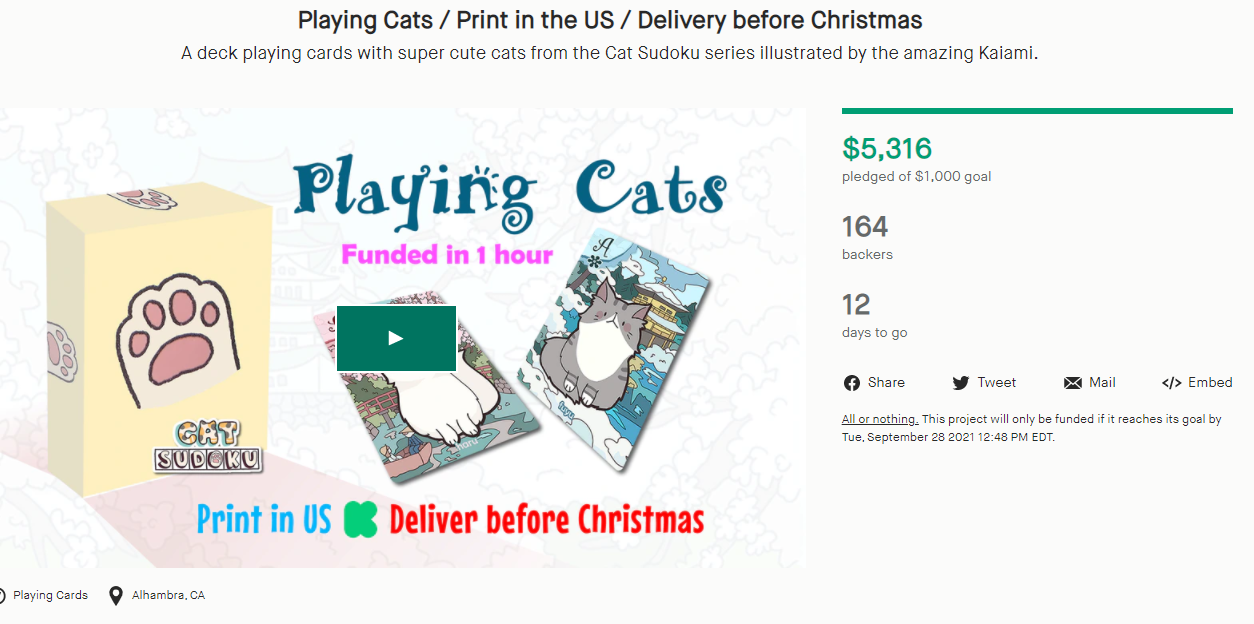
Task: Click the Facebook Share icon
Action: [x=852, y=383]
